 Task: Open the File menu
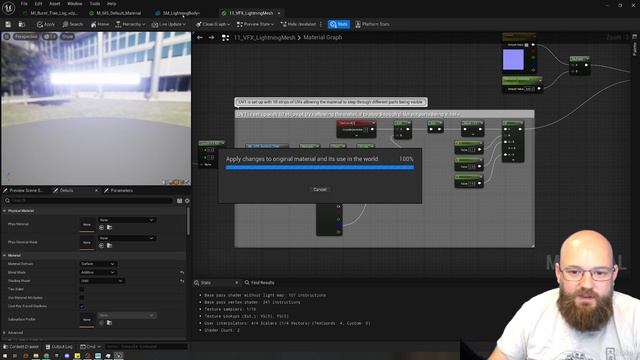click(x=24, y=4)
